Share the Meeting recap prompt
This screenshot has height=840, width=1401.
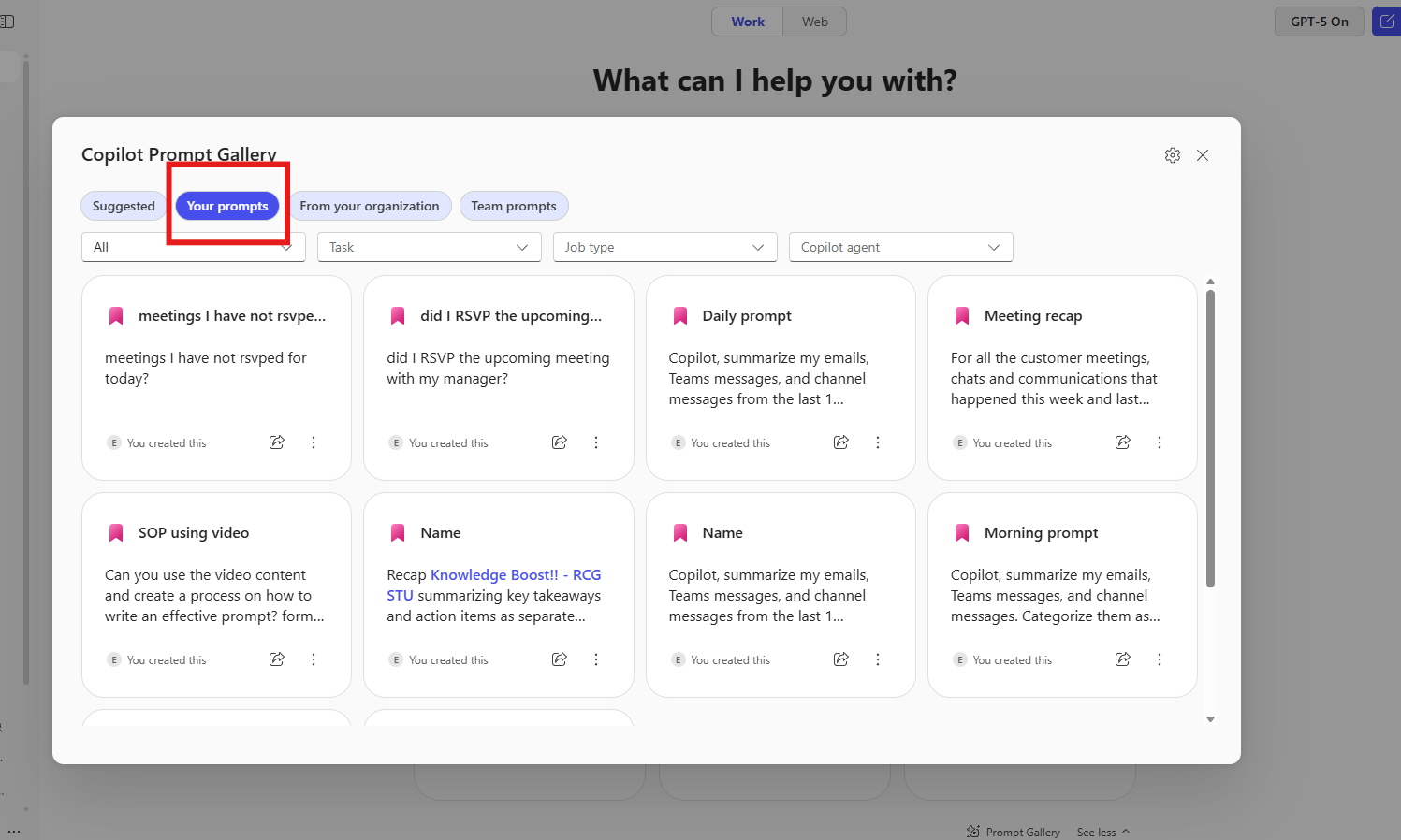[1122, 442]
